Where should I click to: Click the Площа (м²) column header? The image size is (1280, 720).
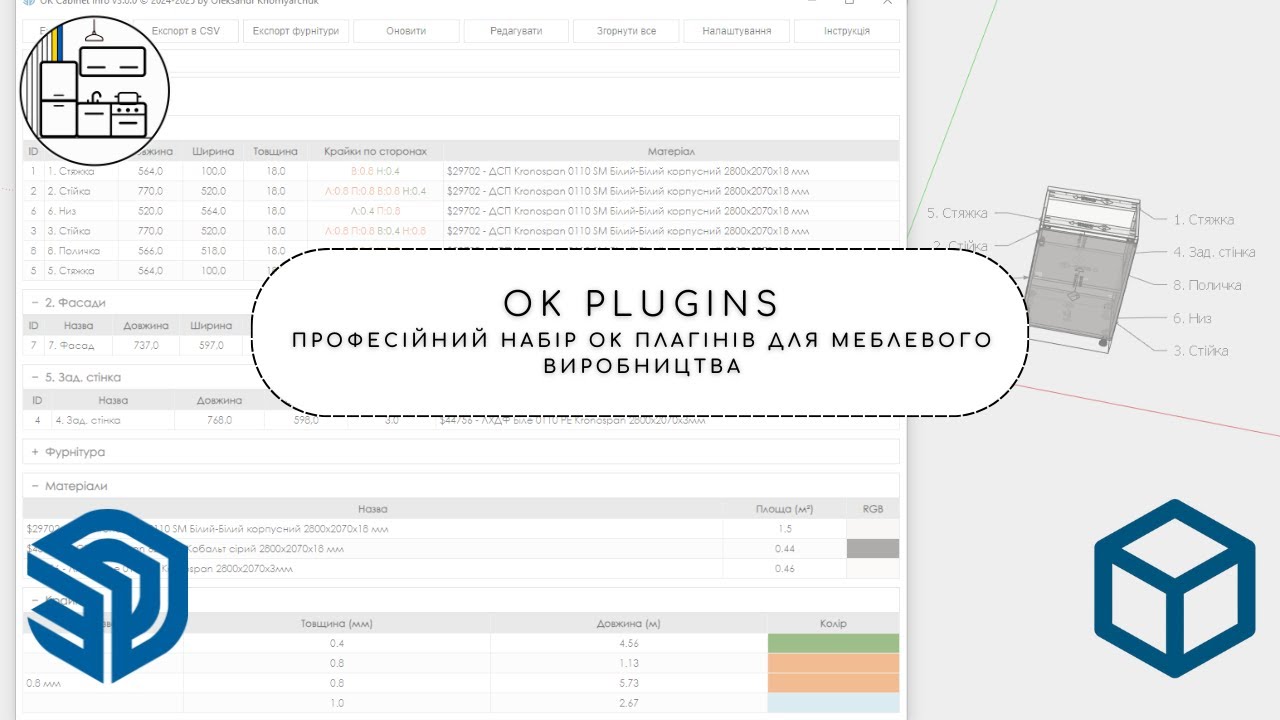click(x=784, y=509)
